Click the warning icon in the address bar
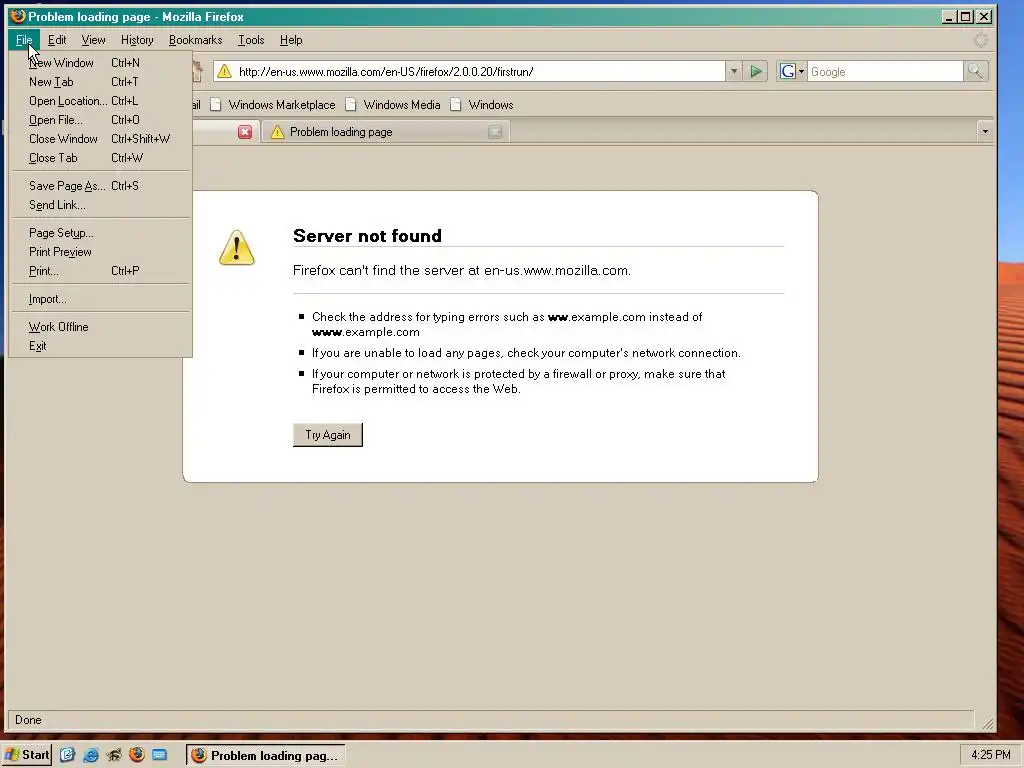The image size is (1024, 768). (224, 71)
